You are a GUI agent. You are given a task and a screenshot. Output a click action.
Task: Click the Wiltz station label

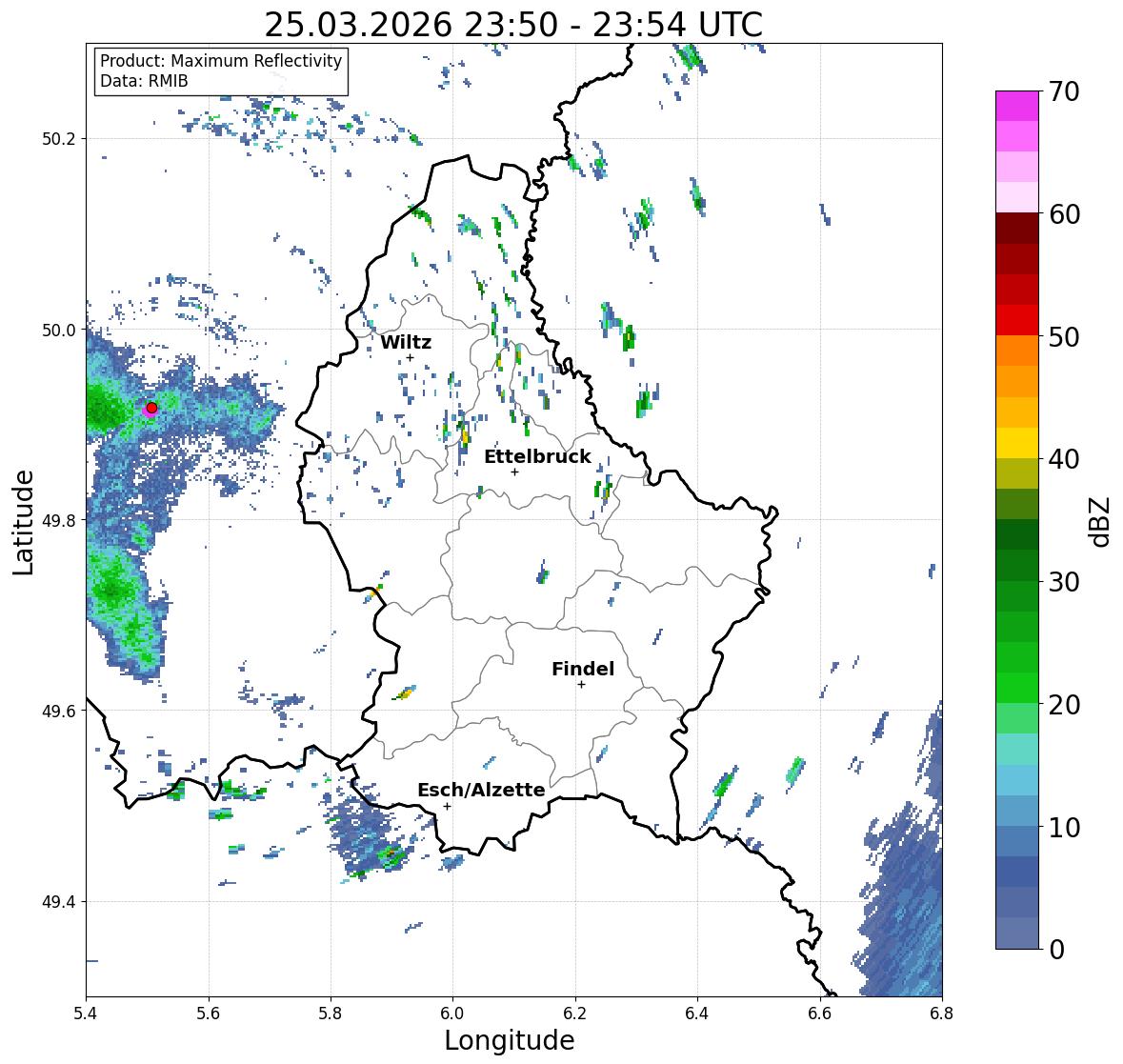(x=406, y=342)
